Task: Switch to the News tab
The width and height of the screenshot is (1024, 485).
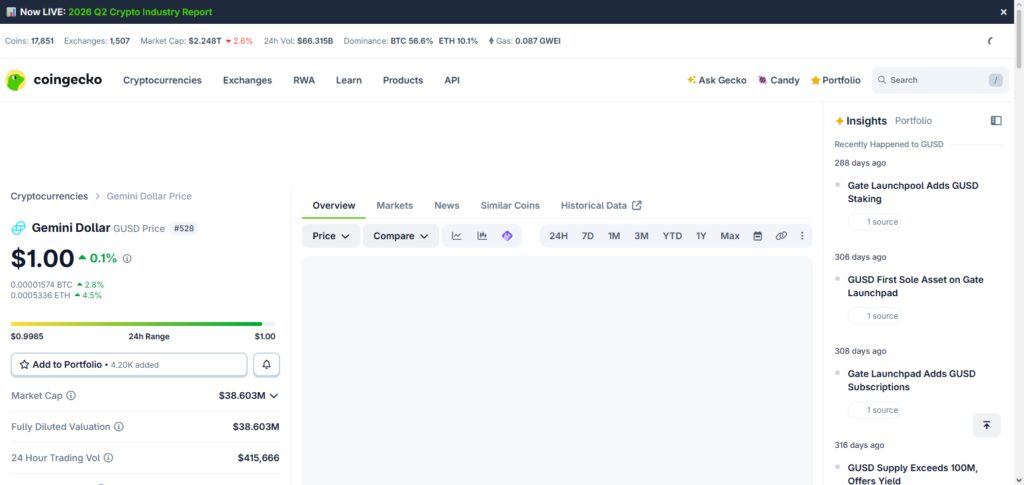Action: 447,206
